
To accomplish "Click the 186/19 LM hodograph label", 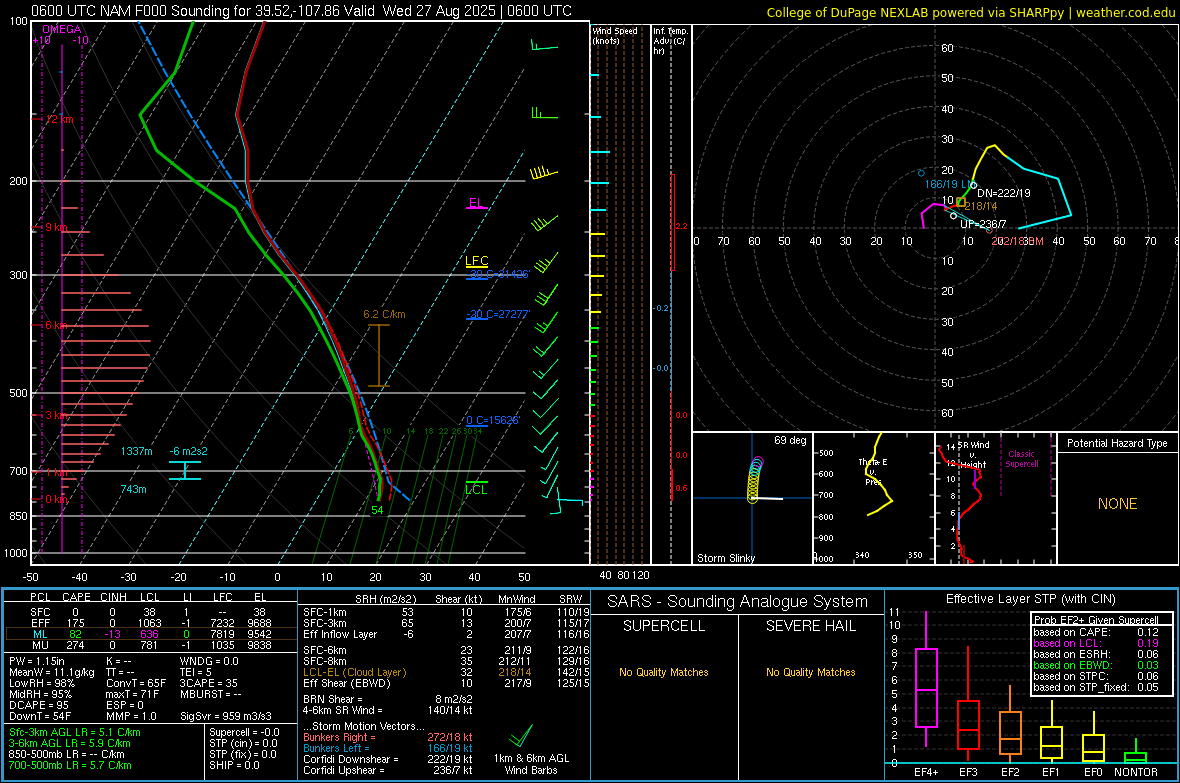I will pos(948,184).
